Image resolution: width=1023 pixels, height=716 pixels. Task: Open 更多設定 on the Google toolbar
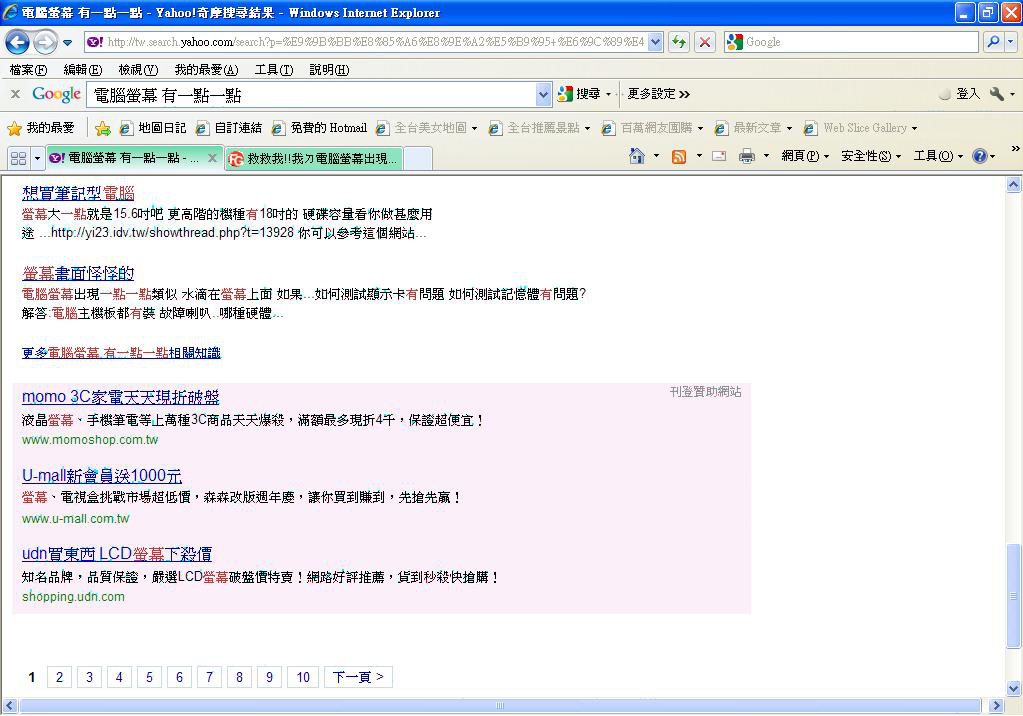tap(658, 94)
